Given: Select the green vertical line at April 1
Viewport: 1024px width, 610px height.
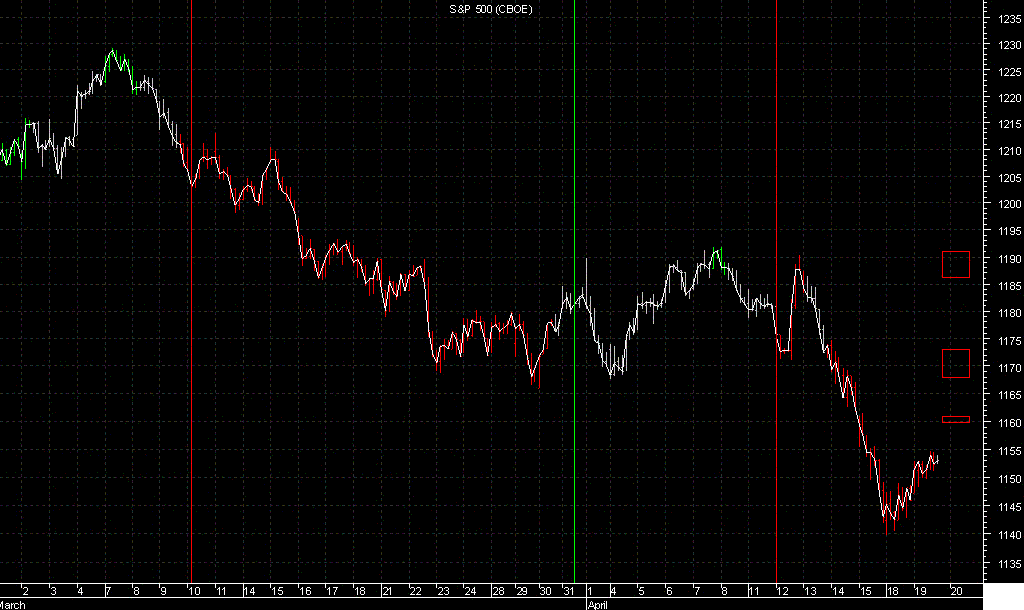Looking at the screenshot, I should click(x=575, y=300).
